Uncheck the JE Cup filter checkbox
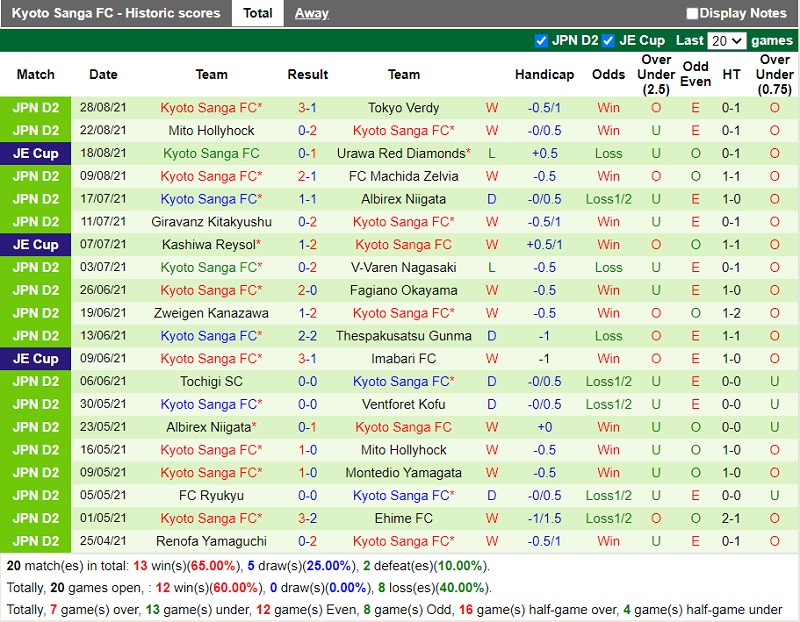The height and width of the screenshot is (622, 800). [x=608, y=41]
